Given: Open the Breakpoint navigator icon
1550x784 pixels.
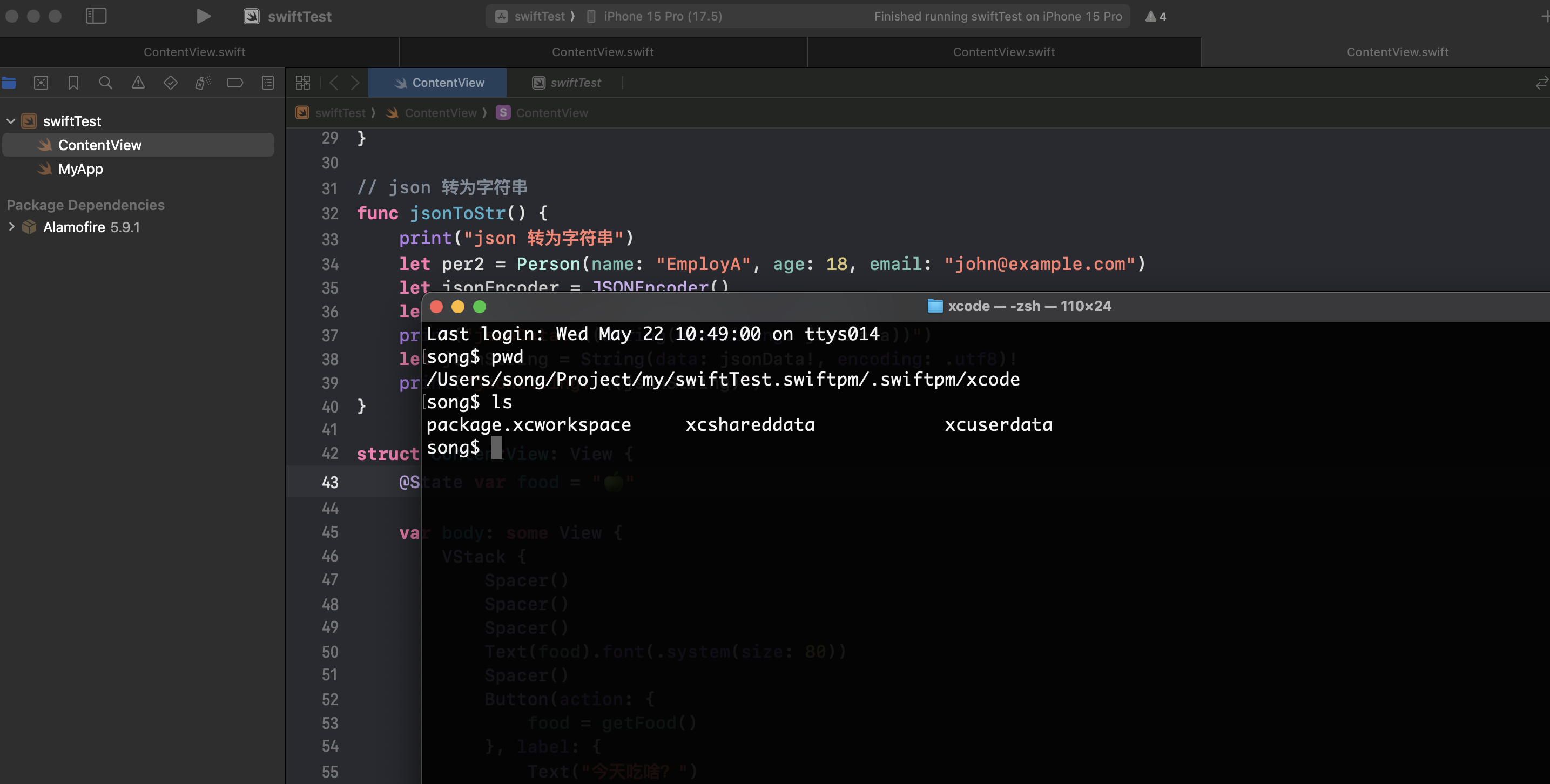Looking at the screenshot, I should [235, 83].
